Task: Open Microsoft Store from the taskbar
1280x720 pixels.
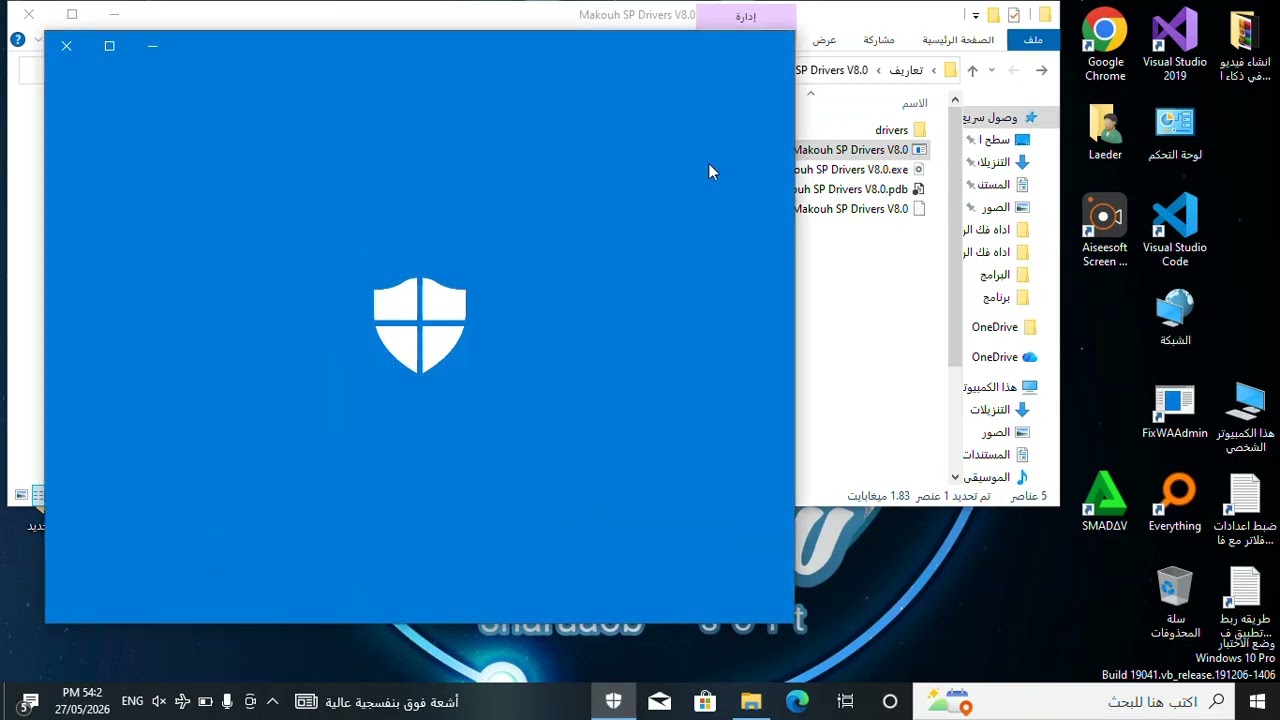Action: point(705,701)
